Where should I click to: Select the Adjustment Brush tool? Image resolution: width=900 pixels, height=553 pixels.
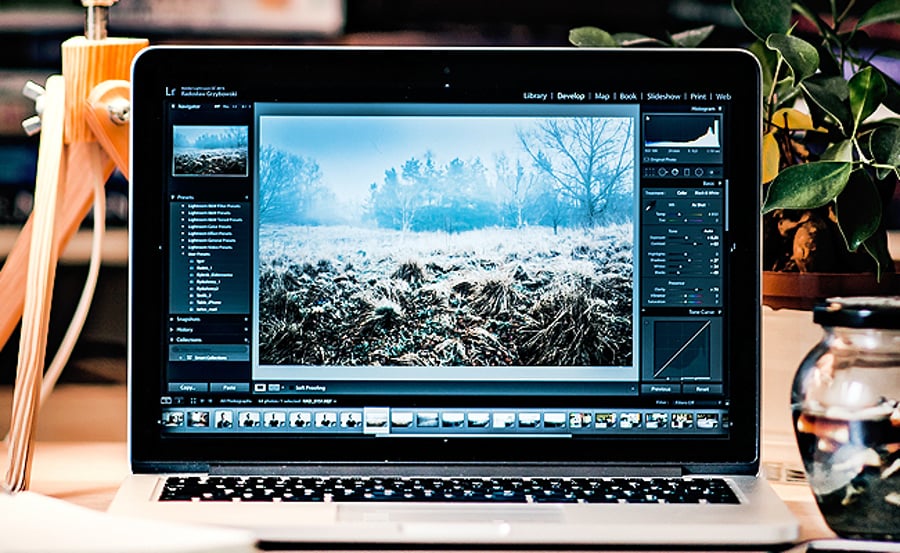pos(711,171)
